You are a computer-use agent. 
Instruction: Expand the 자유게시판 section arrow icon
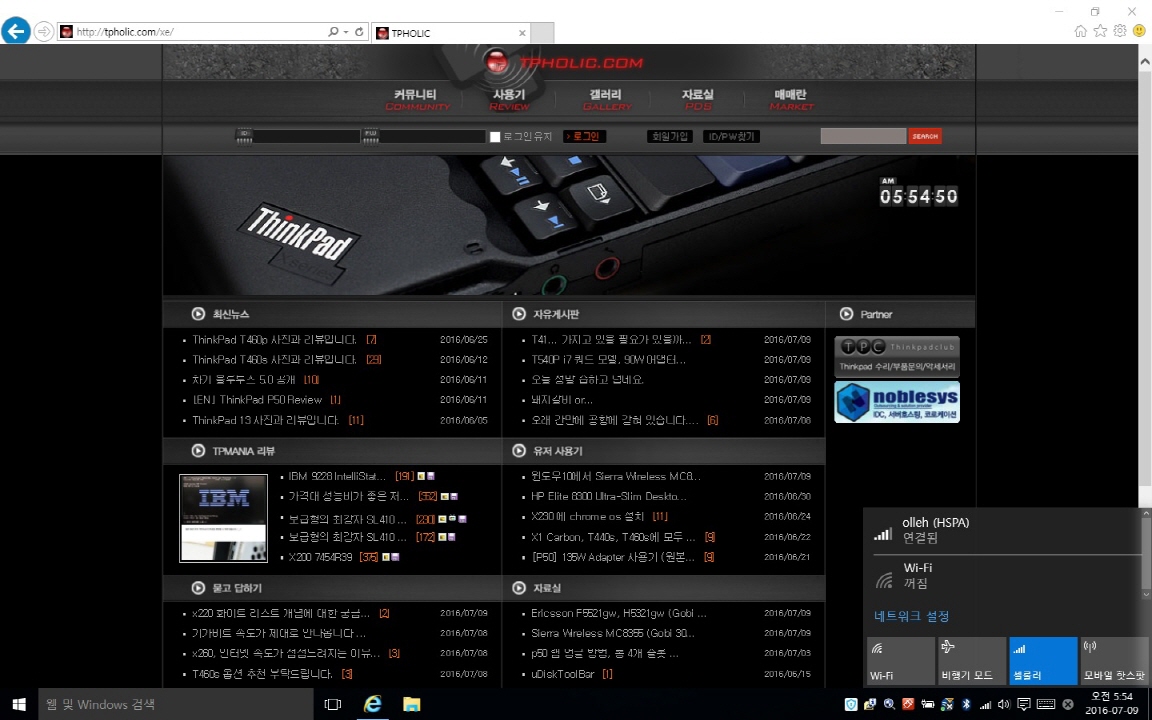(x=519, y=314)
